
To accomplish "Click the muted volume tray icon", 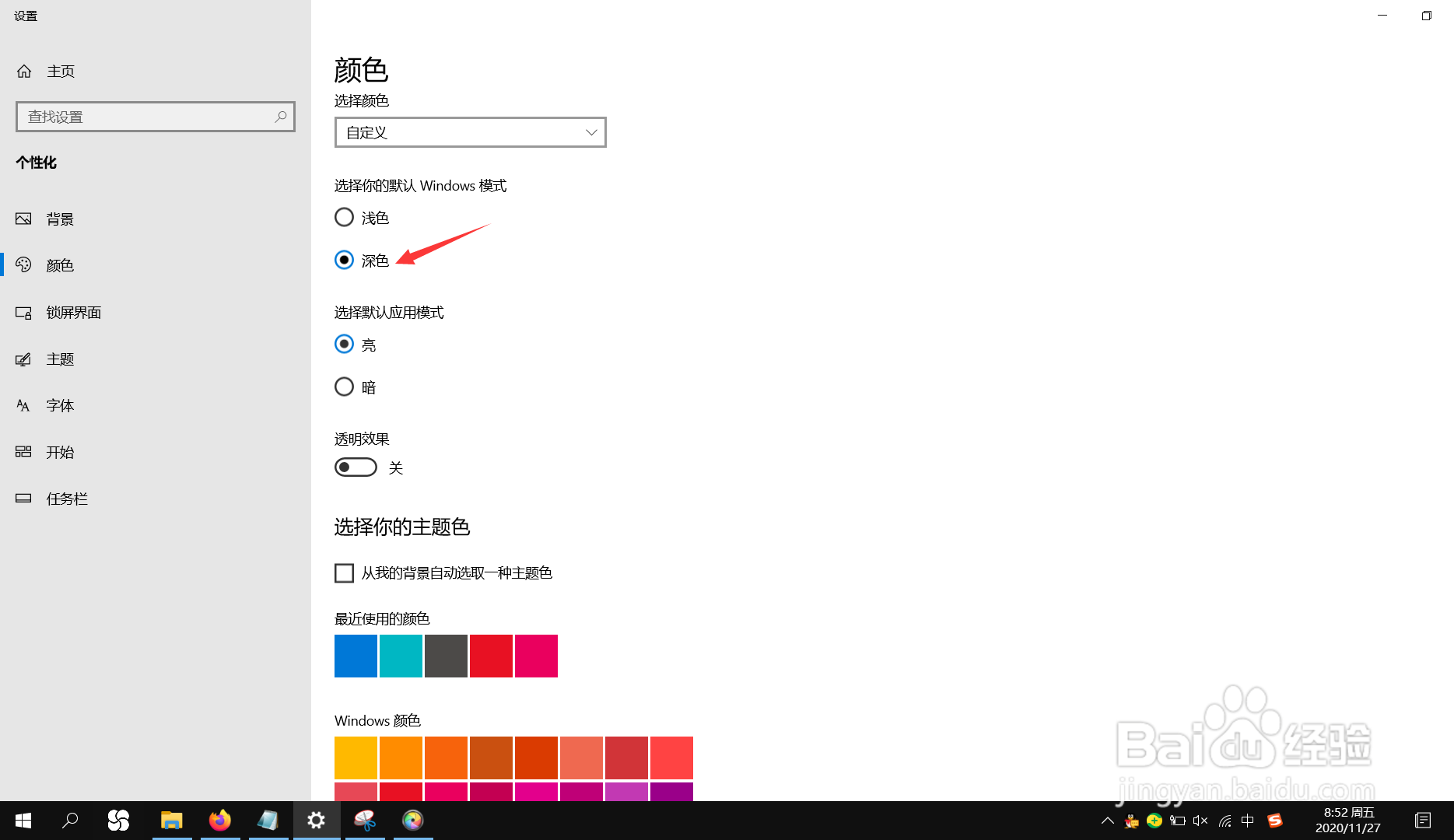I will click(1200, 821).
